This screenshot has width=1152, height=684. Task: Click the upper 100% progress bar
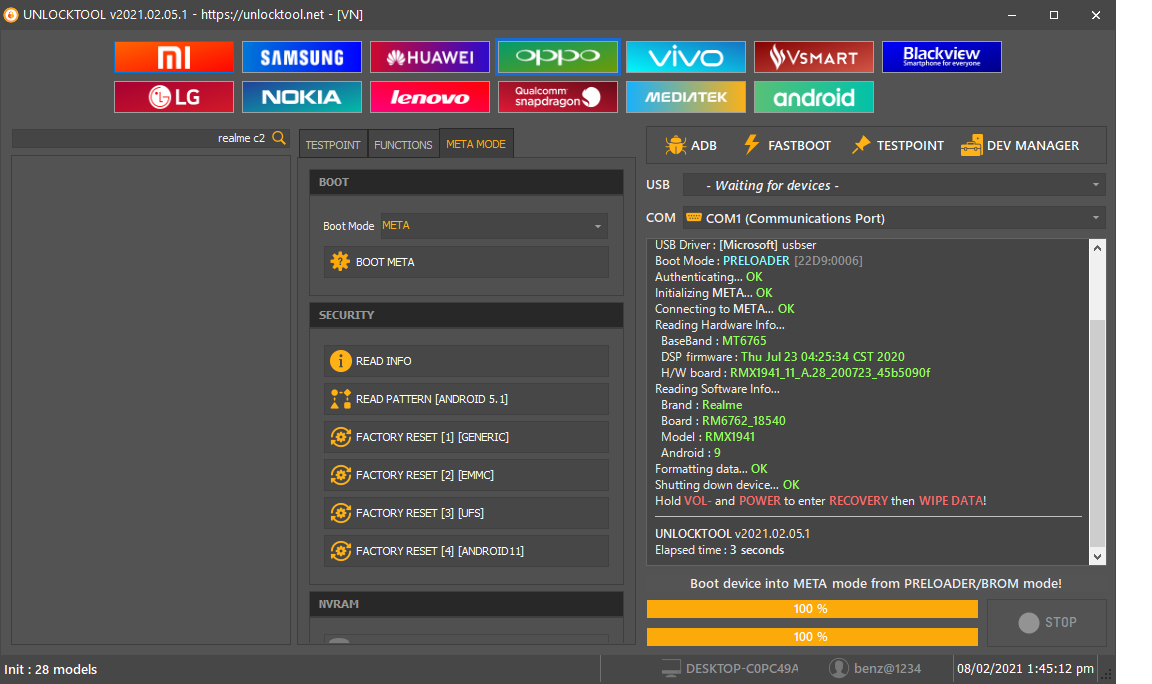point(812,609)
